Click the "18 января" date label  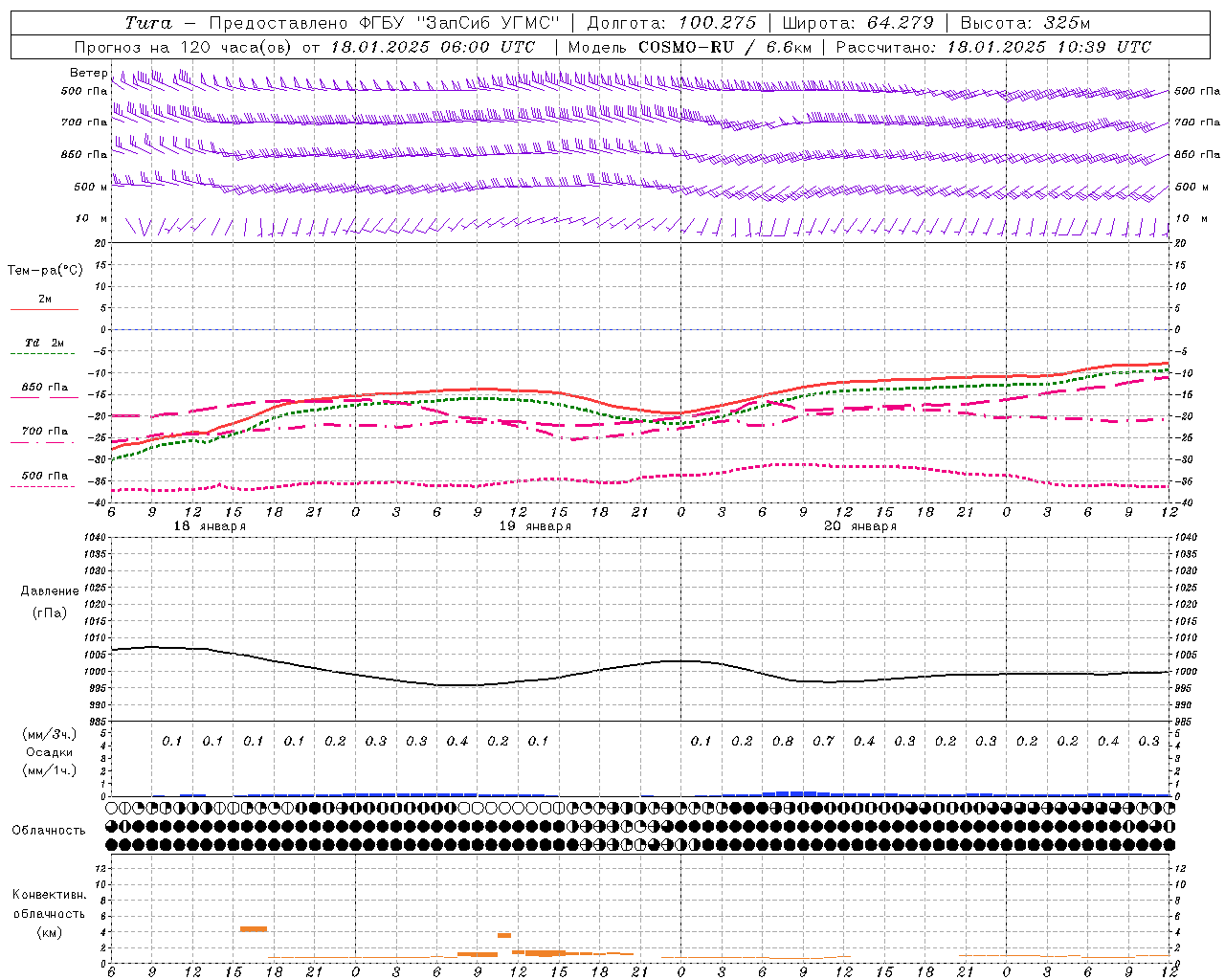pos(210,526)
